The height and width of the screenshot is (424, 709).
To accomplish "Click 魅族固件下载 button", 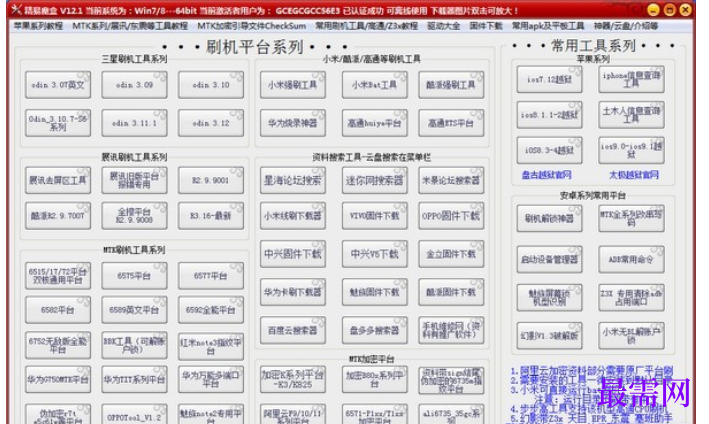I will (374, 292).
